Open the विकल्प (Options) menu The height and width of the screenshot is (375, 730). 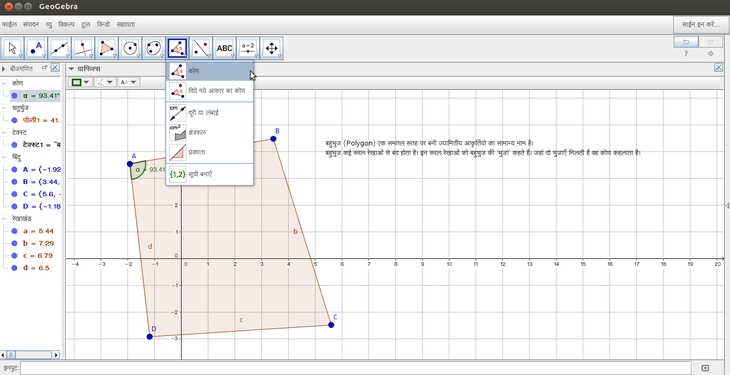(x=67, y=24)
